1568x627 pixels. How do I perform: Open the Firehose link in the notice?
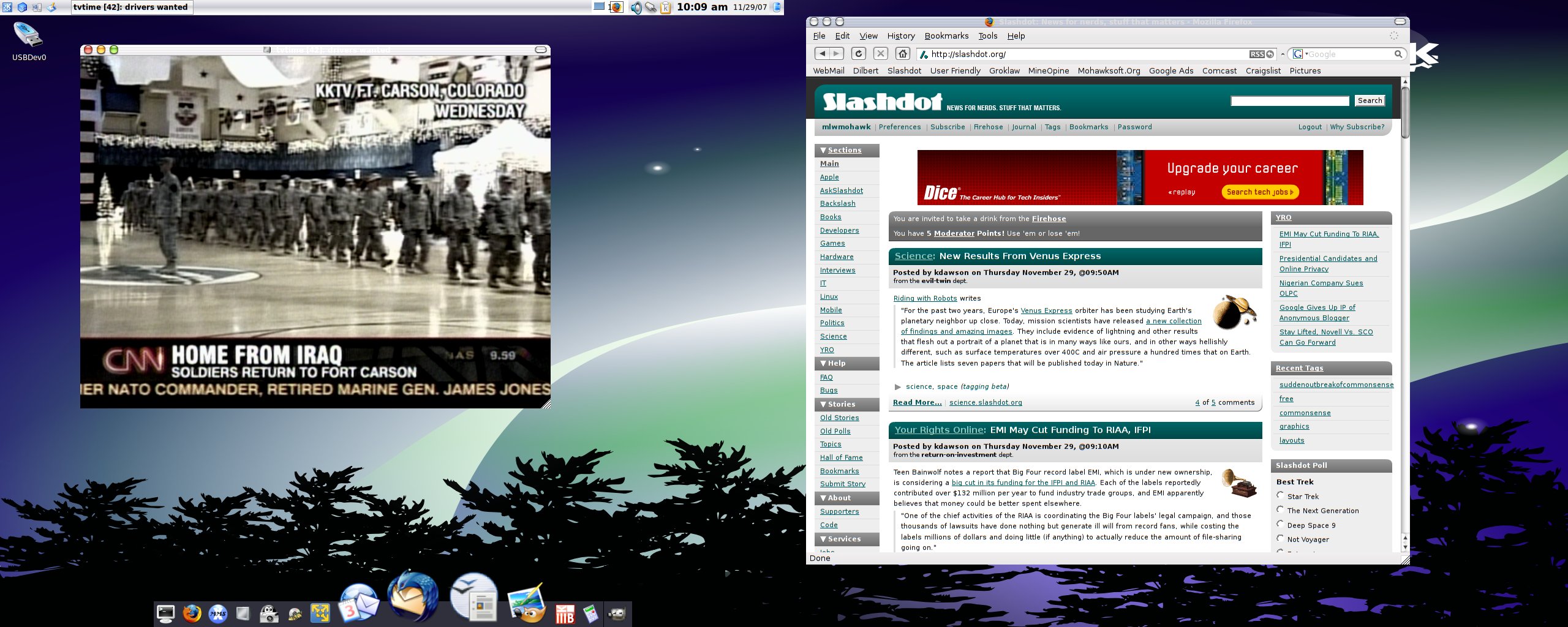(1049, 219)
